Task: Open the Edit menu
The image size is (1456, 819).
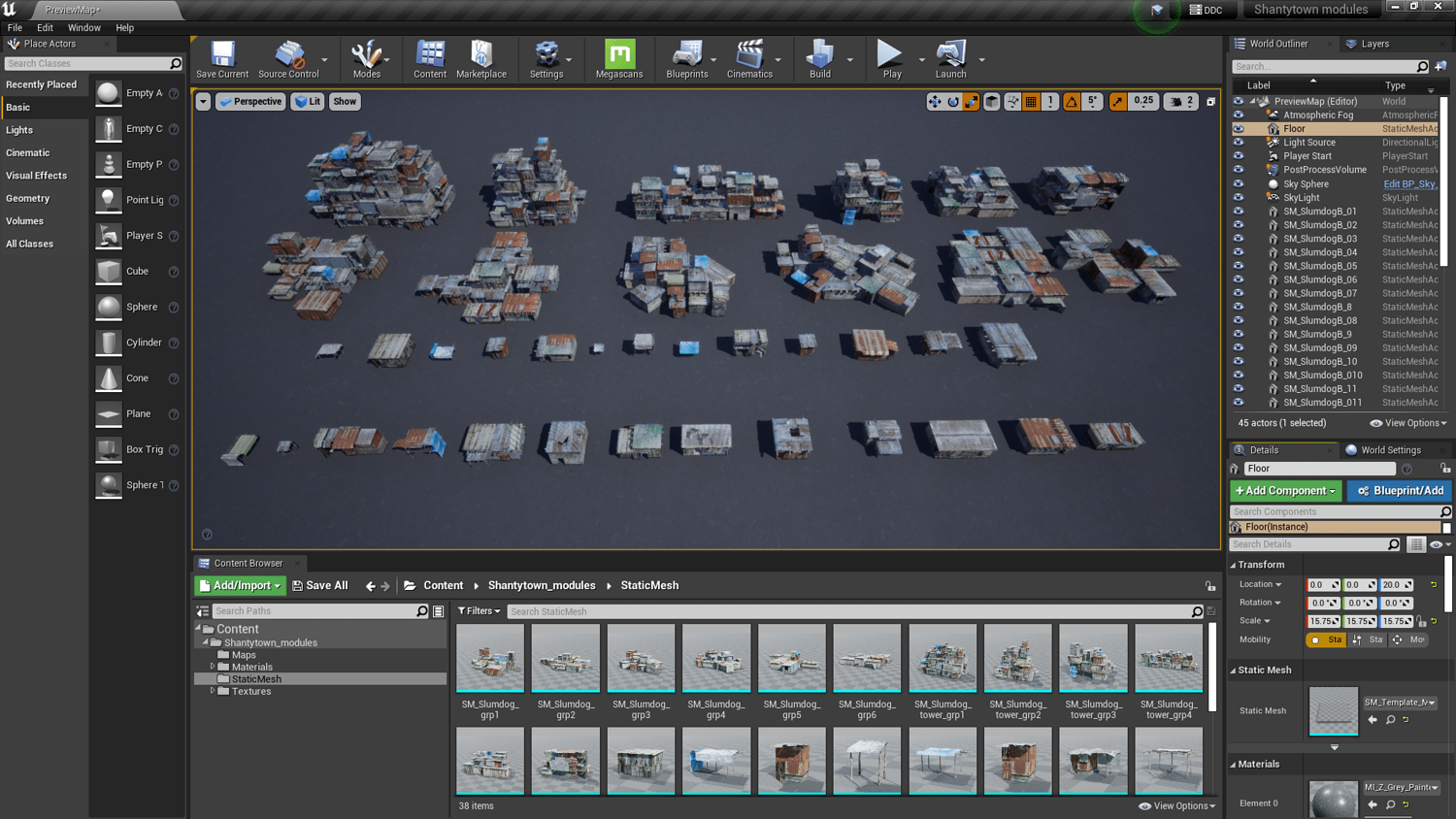Action: (x=45, y=28)
